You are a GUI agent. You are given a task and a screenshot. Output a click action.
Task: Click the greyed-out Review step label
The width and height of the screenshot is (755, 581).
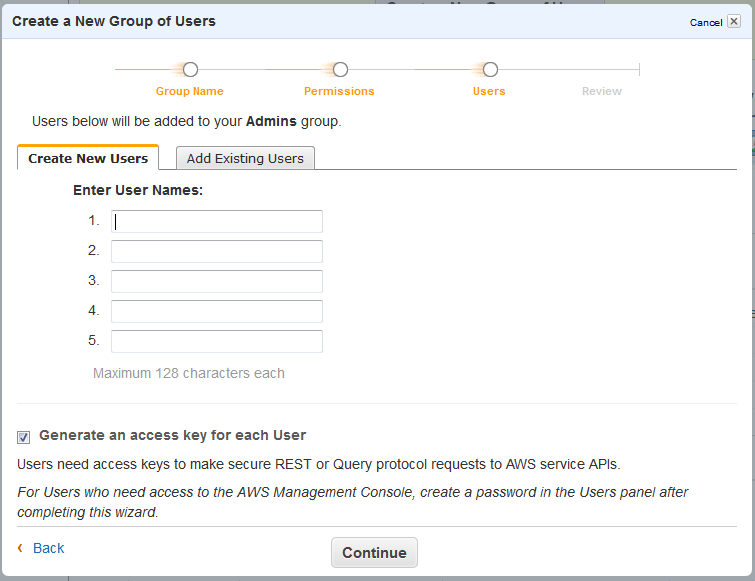point(602,91)
